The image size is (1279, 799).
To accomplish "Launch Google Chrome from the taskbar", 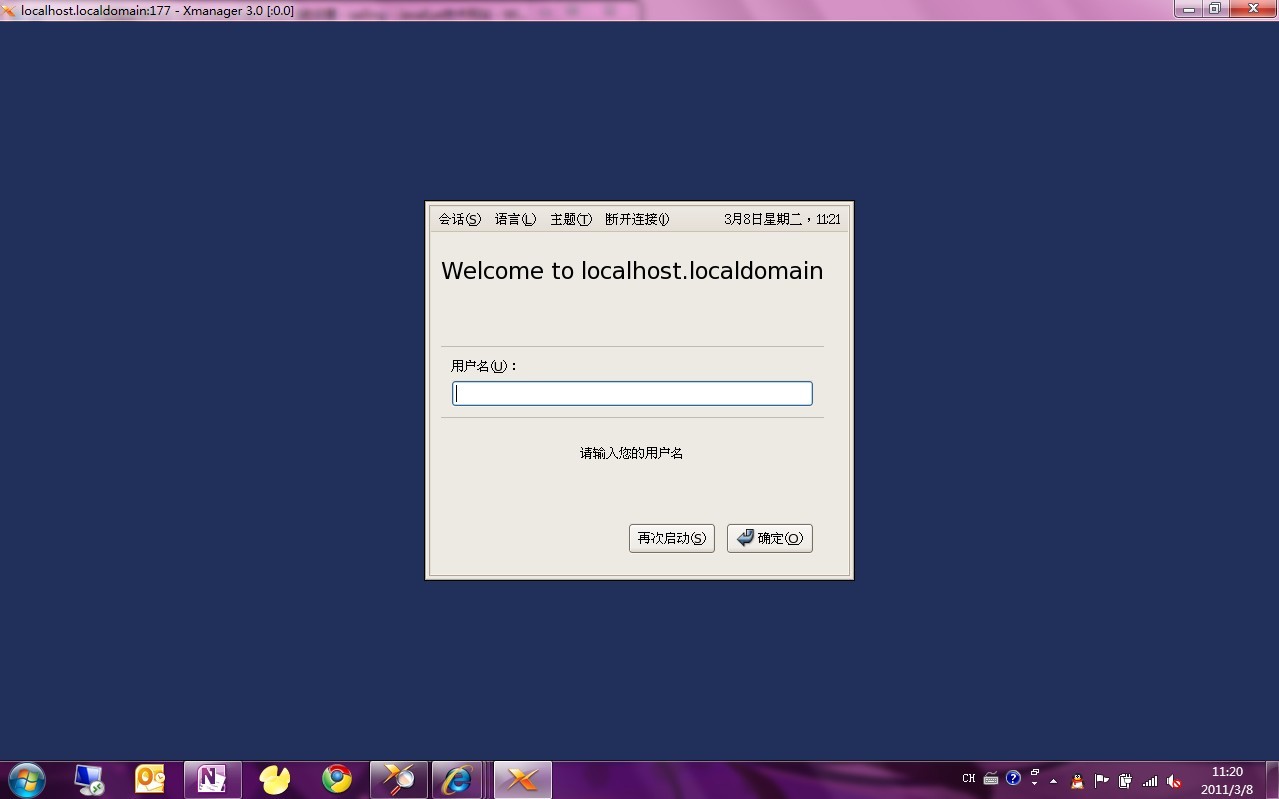I will coord(337,780).
